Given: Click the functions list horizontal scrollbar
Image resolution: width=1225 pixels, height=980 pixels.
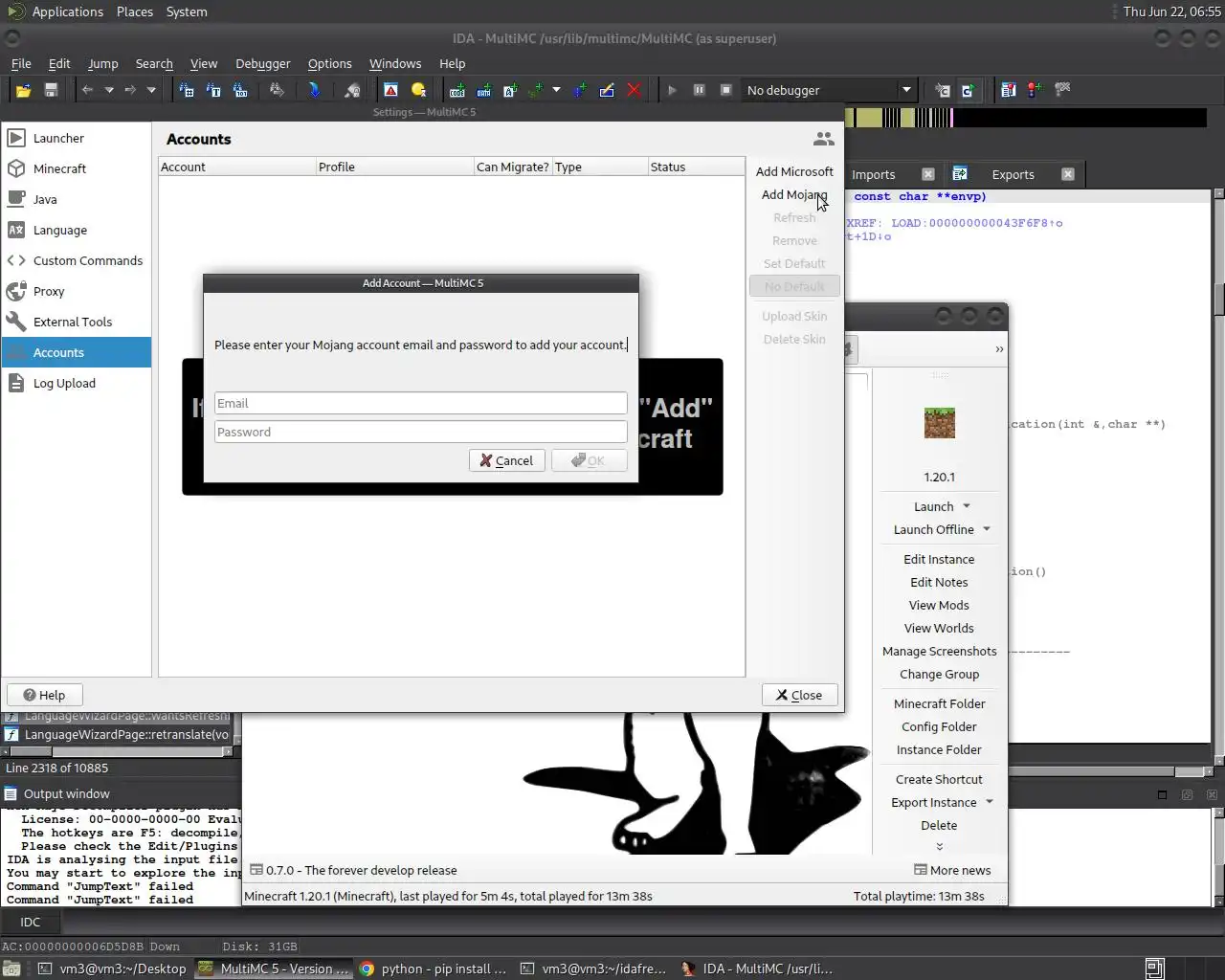Looking at the screenshot, I should click(115, 752).
